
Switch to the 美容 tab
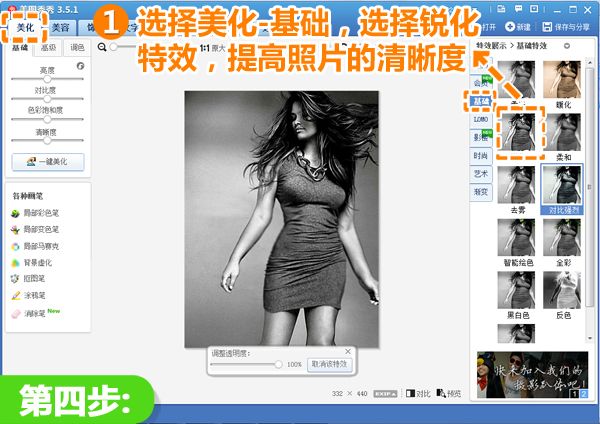(60, 28)
